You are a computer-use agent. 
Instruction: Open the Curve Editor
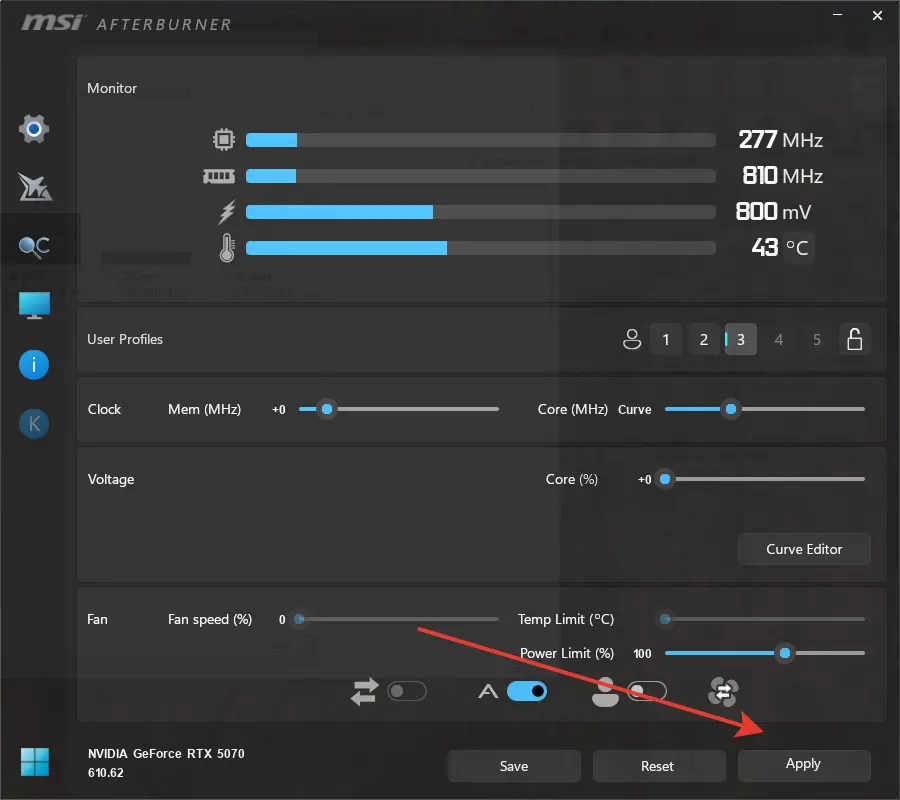804,549
